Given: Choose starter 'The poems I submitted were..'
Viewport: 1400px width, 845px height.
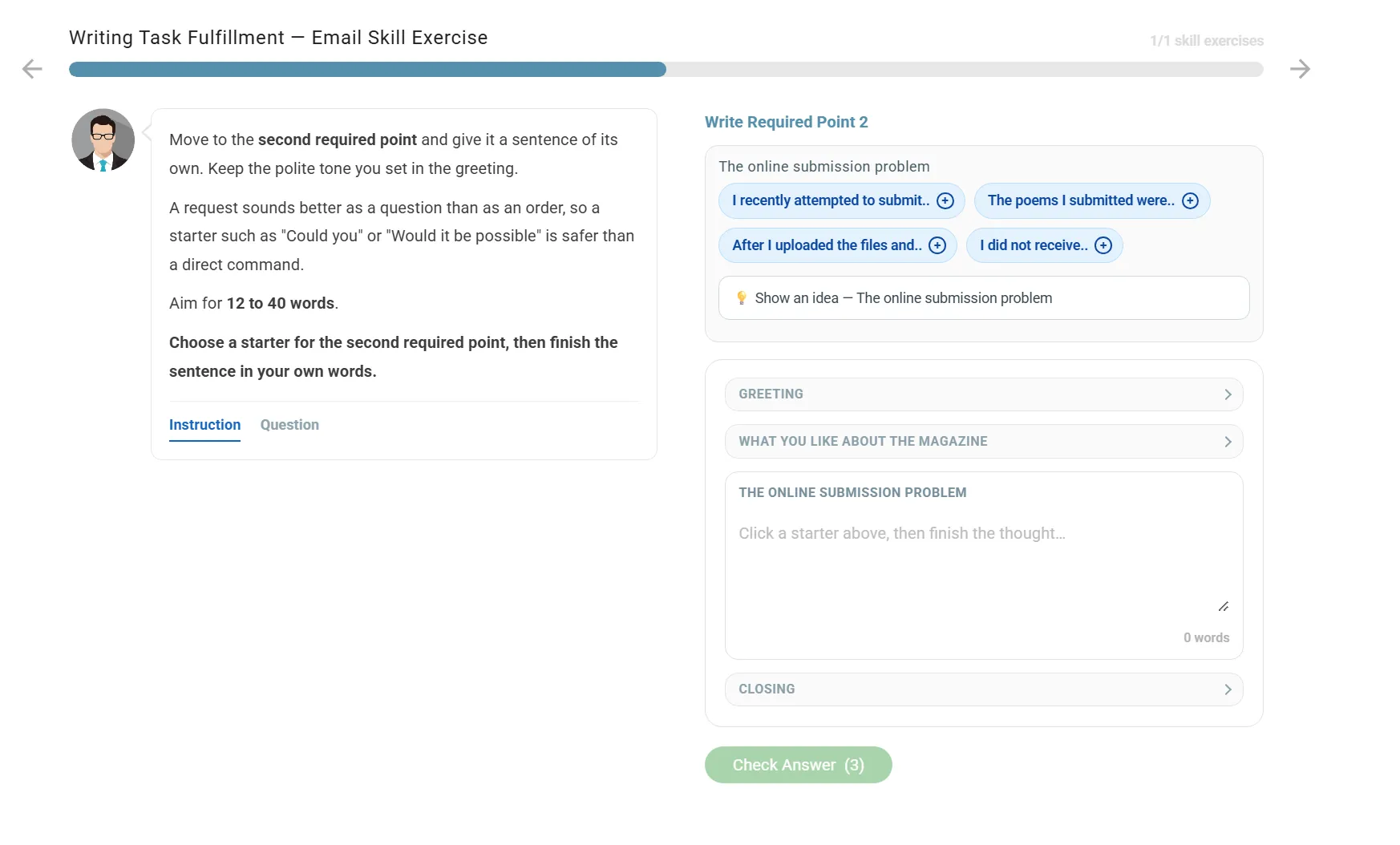Looking at the screenshot, I should pos(1092,200).
